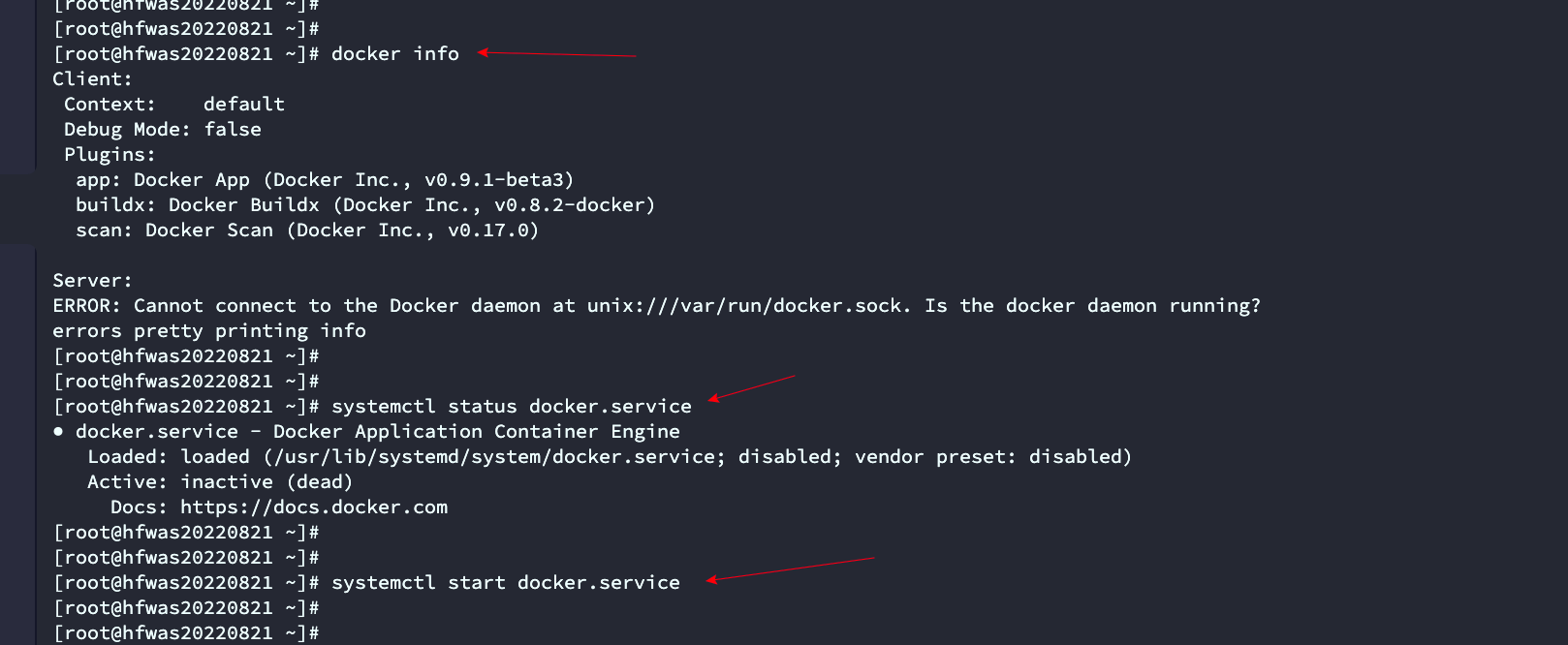Click the unix:///var/run/docker.sock socket path

coord(748,306)
